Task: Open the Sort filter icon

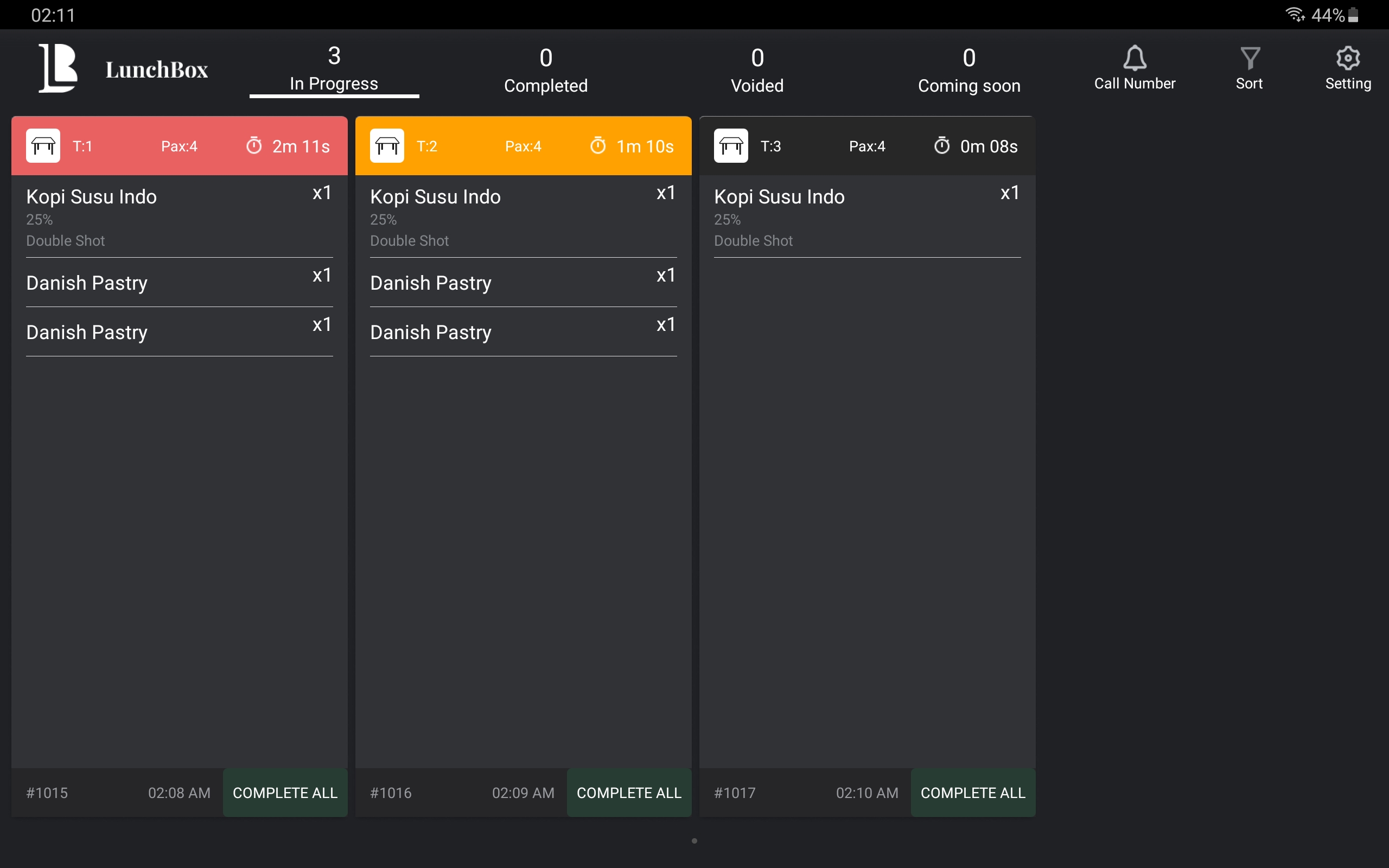Action: click(x=1250, y=59)
